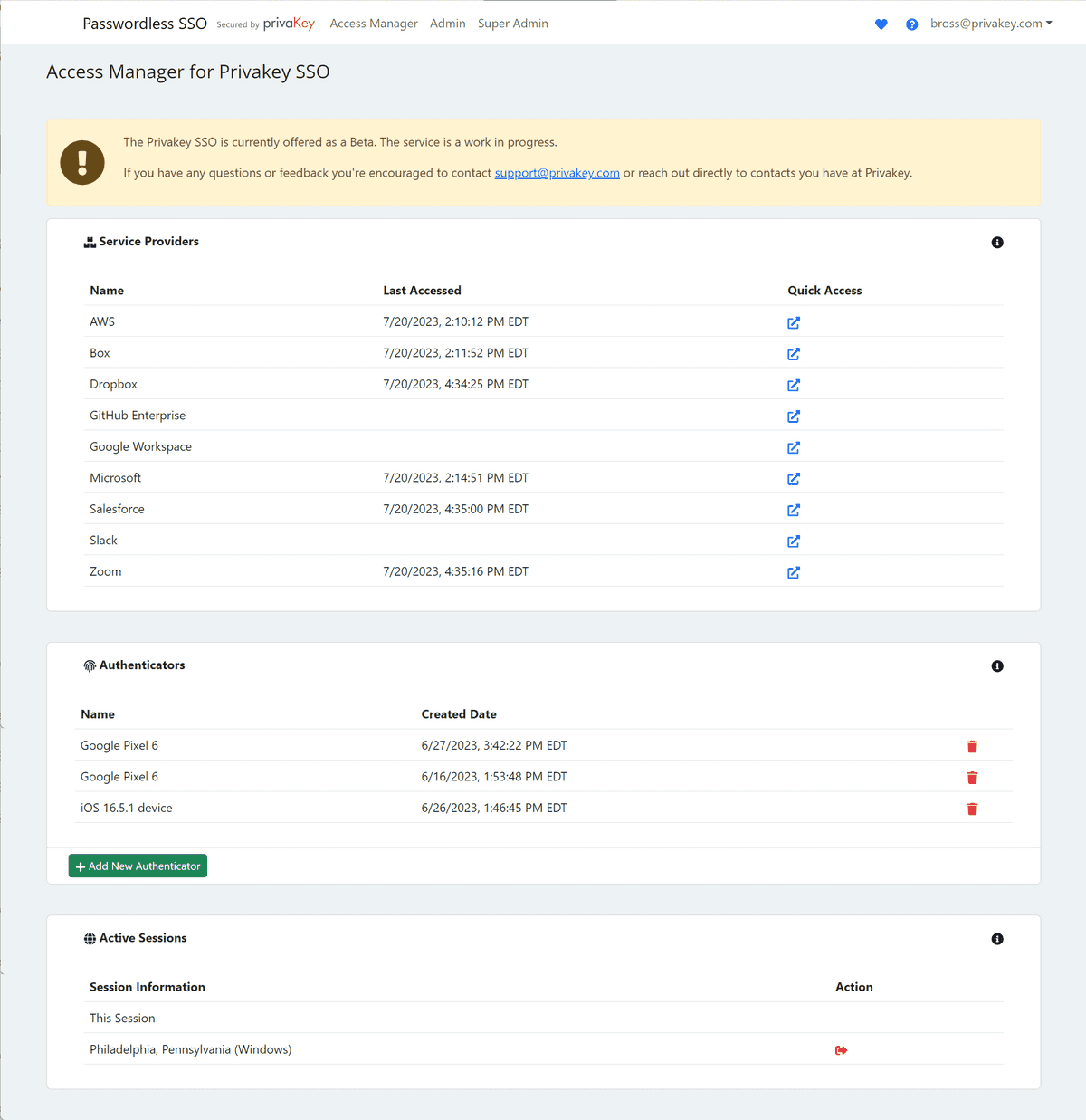Viewport: 1086px width, 1120px height.
Task: Select the Salesforce provider name
Action: tap(117, 509)
